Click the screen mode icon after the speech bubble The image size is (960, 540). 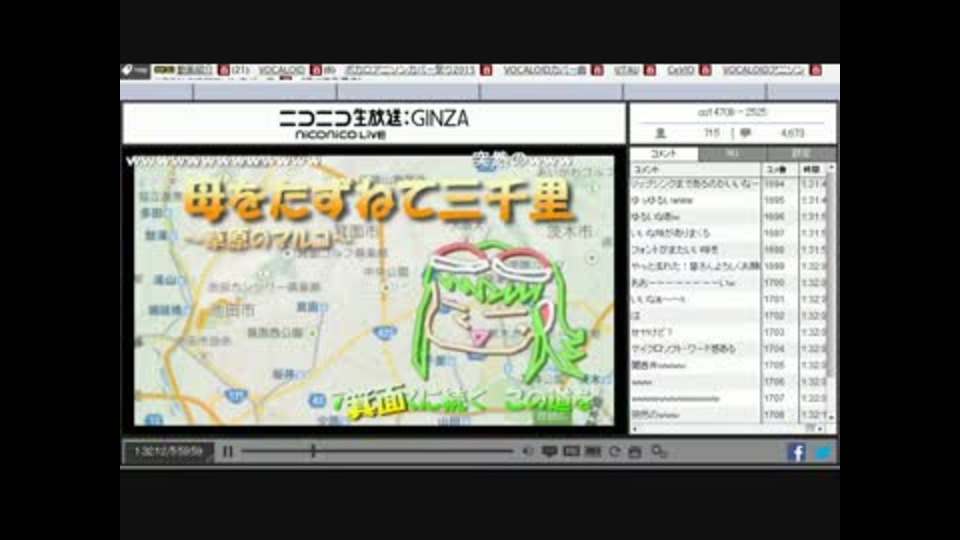tap(571, 452)
